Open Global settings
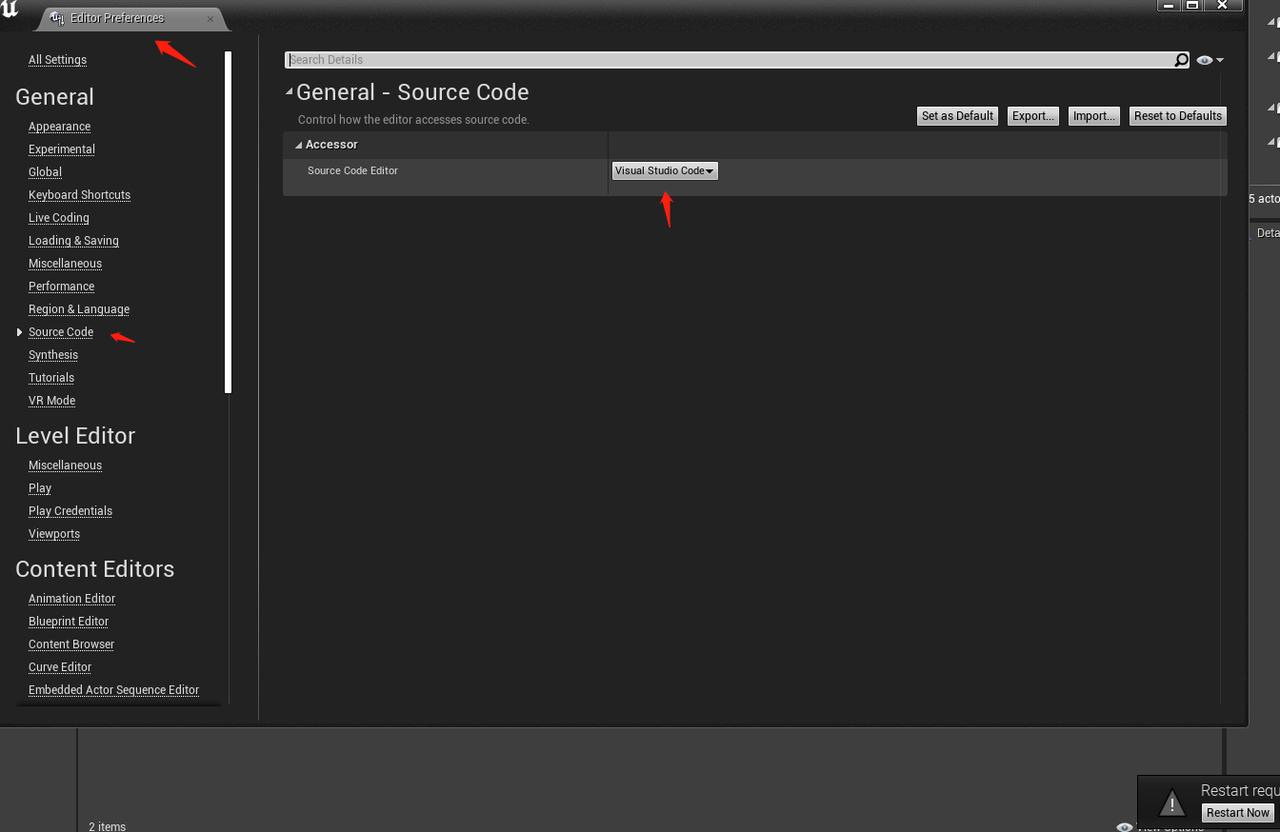1280x832 pixels. click(x=45, y=172)
